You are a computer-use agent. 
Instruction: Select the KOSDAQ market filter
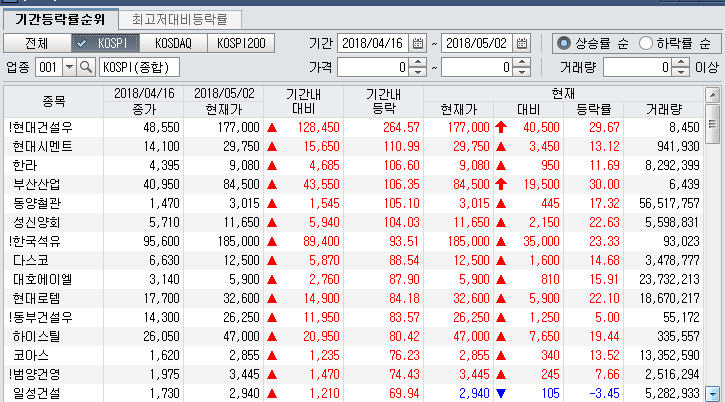(x=173, y=43)
